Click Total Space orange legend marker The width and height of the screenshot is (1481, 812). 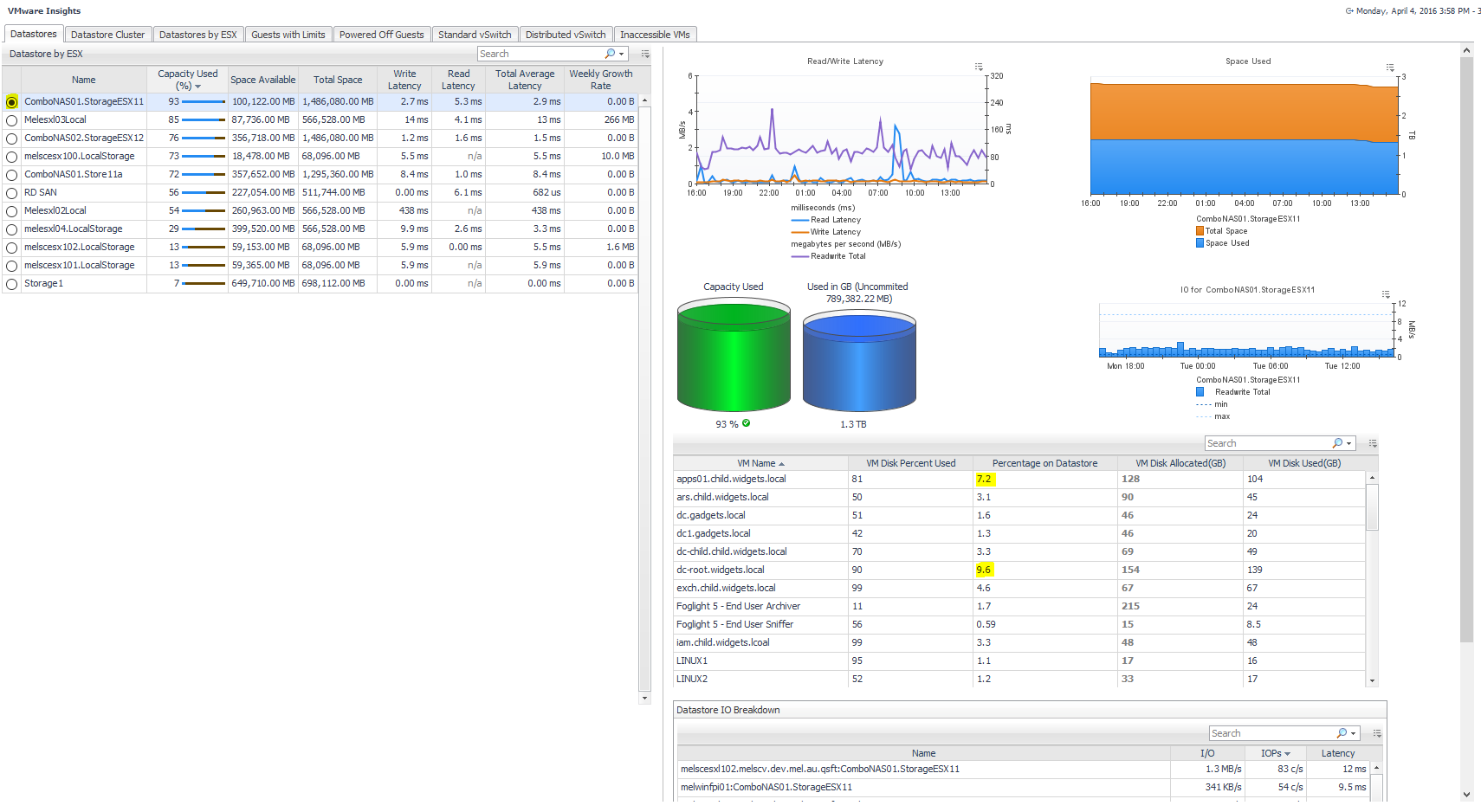coord(1200,231)
